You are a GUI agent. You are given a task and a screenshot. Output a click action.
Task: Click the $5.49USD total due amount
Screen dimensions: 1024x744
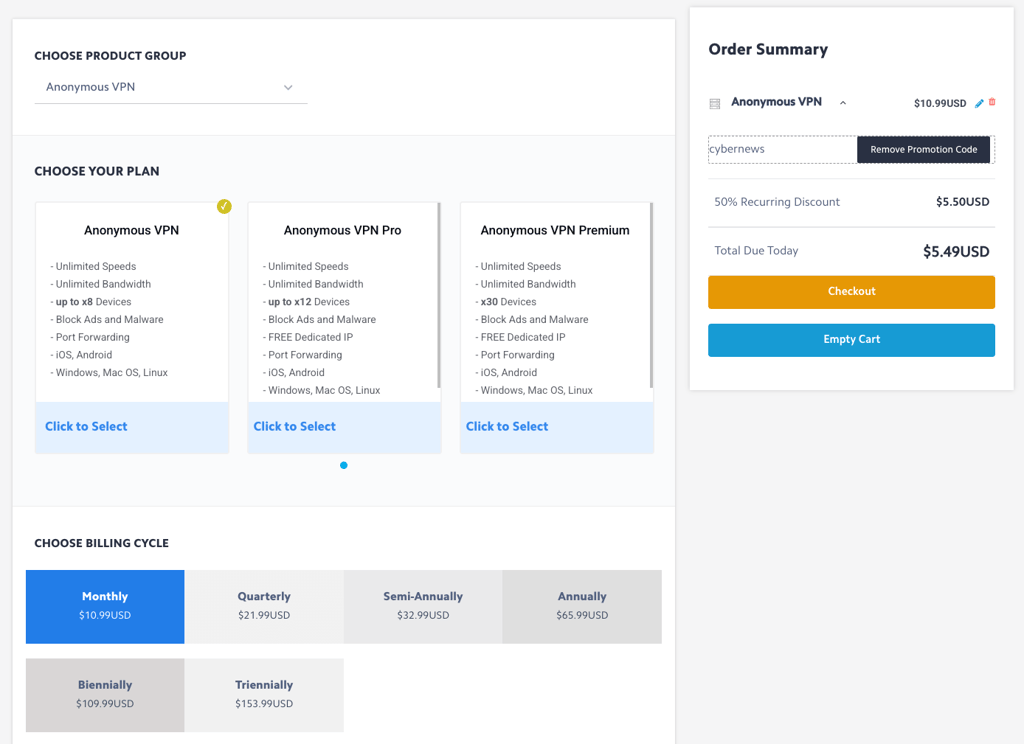tap(956, 251)
